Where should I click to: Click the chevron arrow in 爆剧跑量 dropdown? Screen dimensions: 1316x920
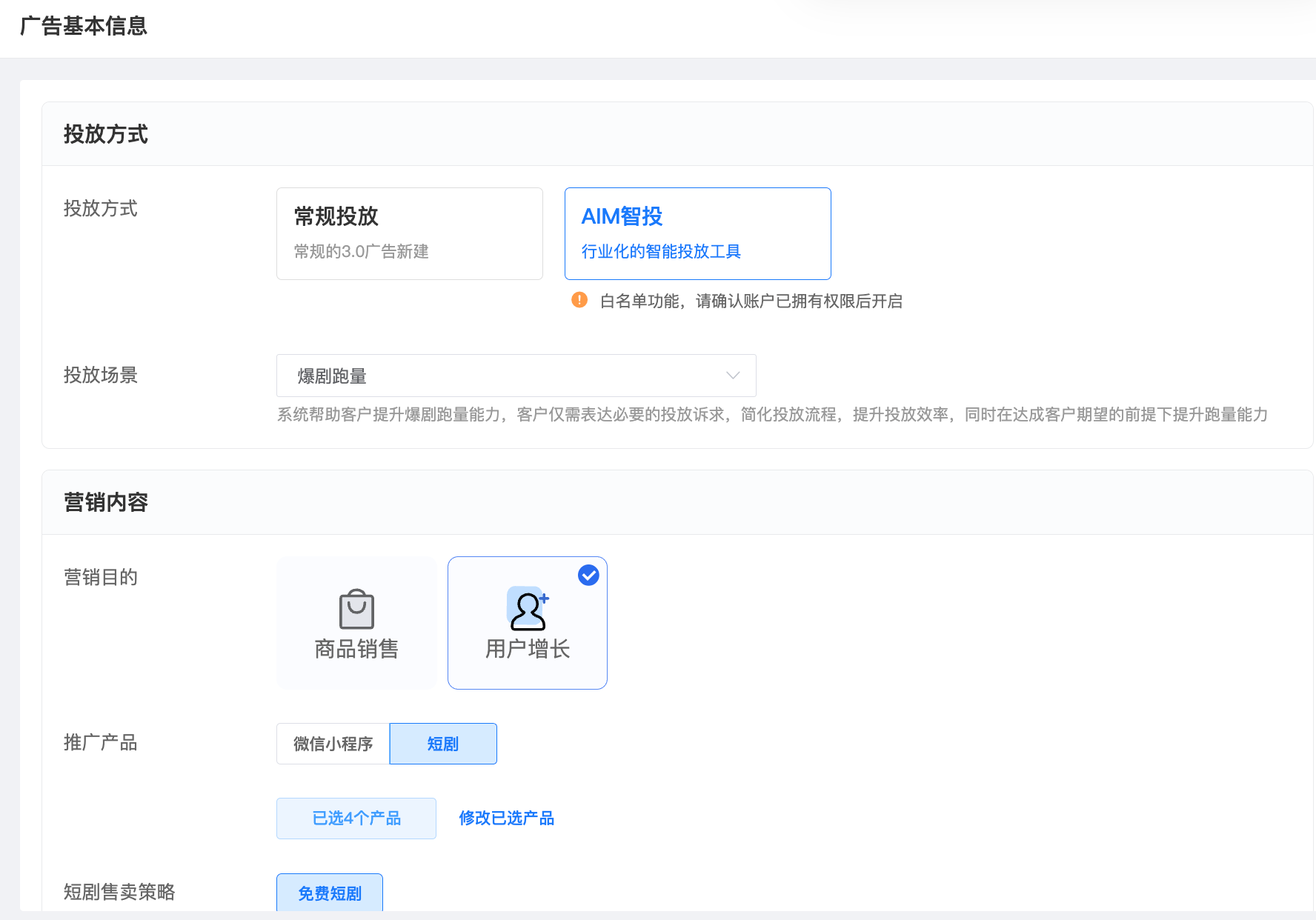[733, 376]
